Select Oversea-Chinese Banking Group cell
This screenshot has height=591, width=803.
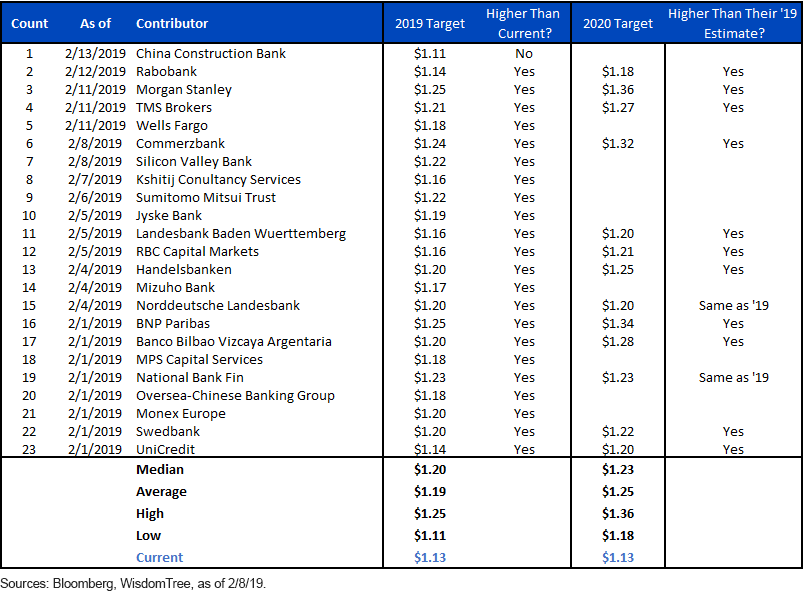(235, 395)
